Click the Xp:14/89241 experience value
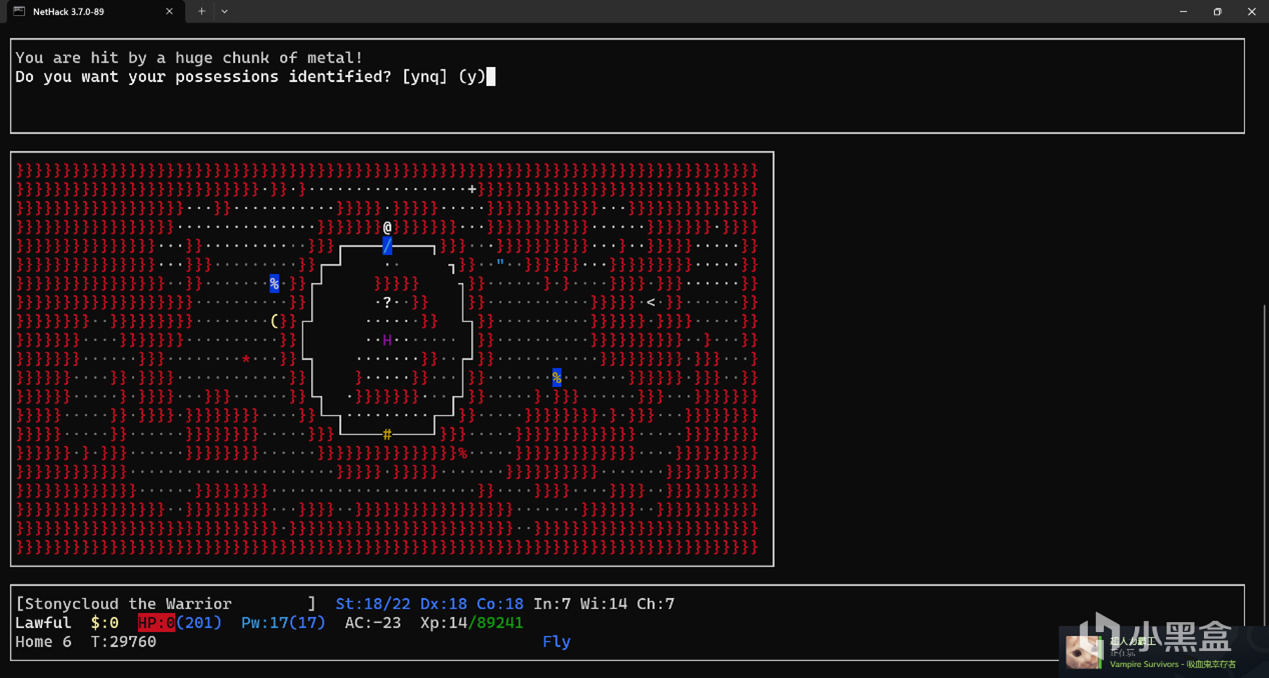 pos(472,623)
